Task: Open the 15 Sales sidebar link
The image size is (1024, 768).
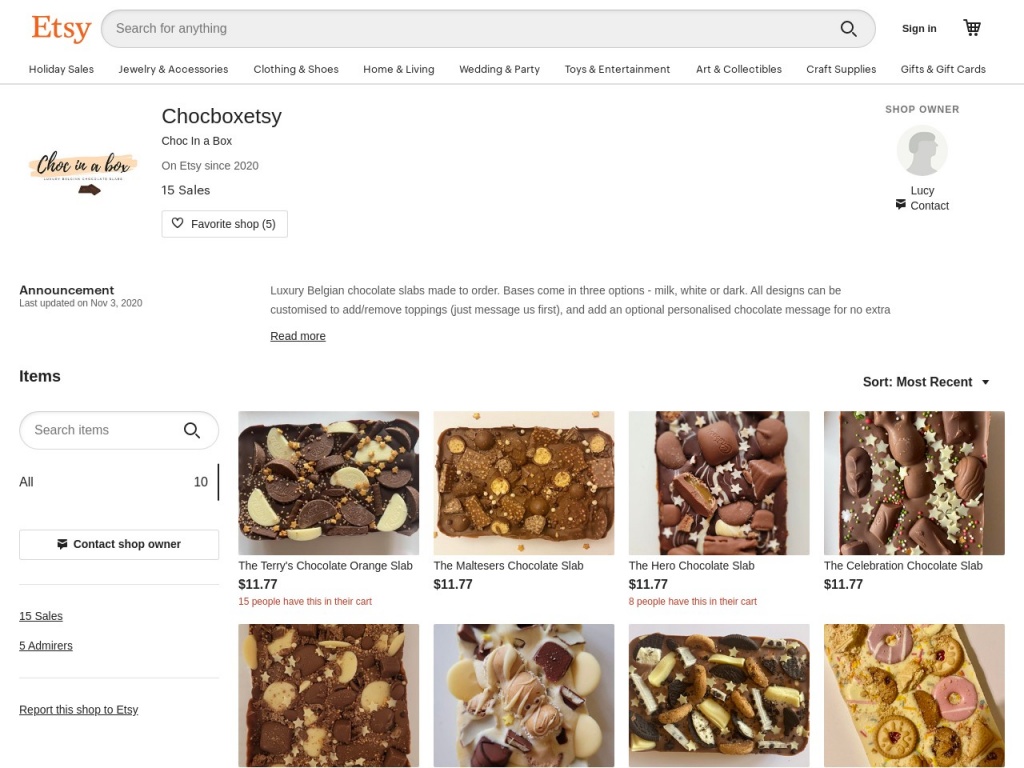Action: coord(41,616)
